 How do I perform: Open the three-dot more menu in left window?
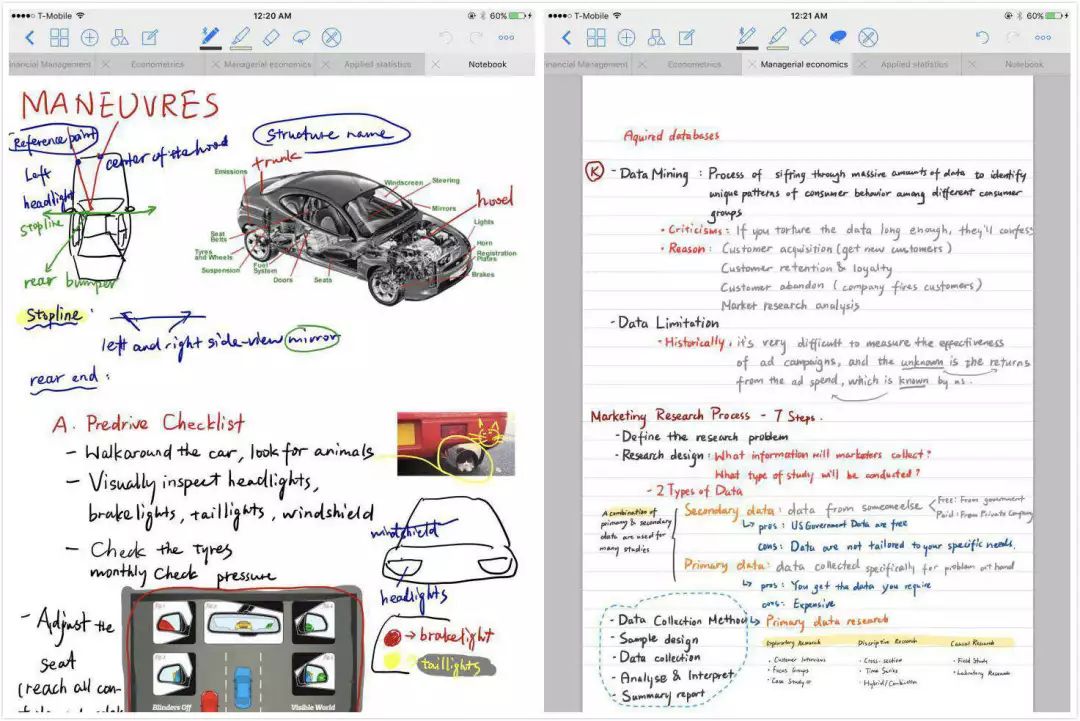click(506, 38)
